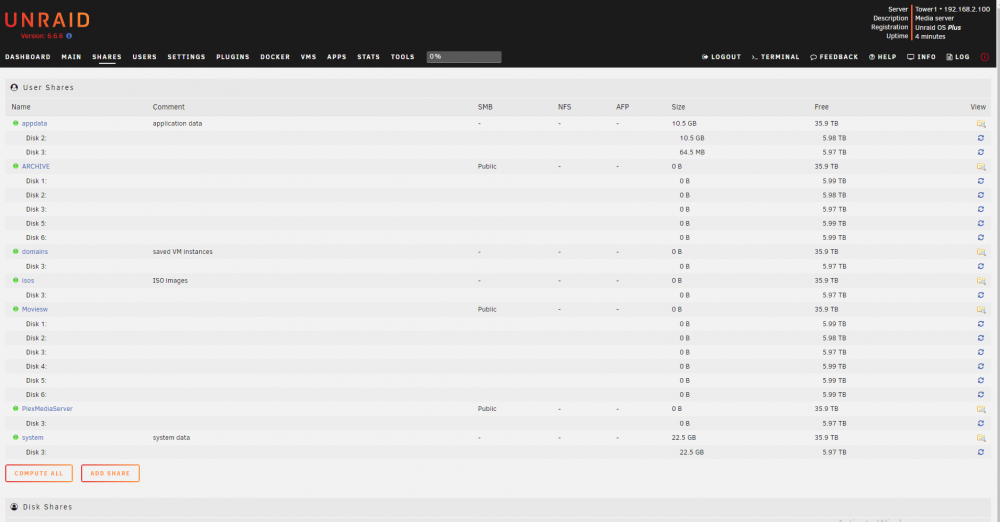Click 'saved VM instances' comment text
The height and width of the screenshot is (522, 1000).
click(182, 252)
